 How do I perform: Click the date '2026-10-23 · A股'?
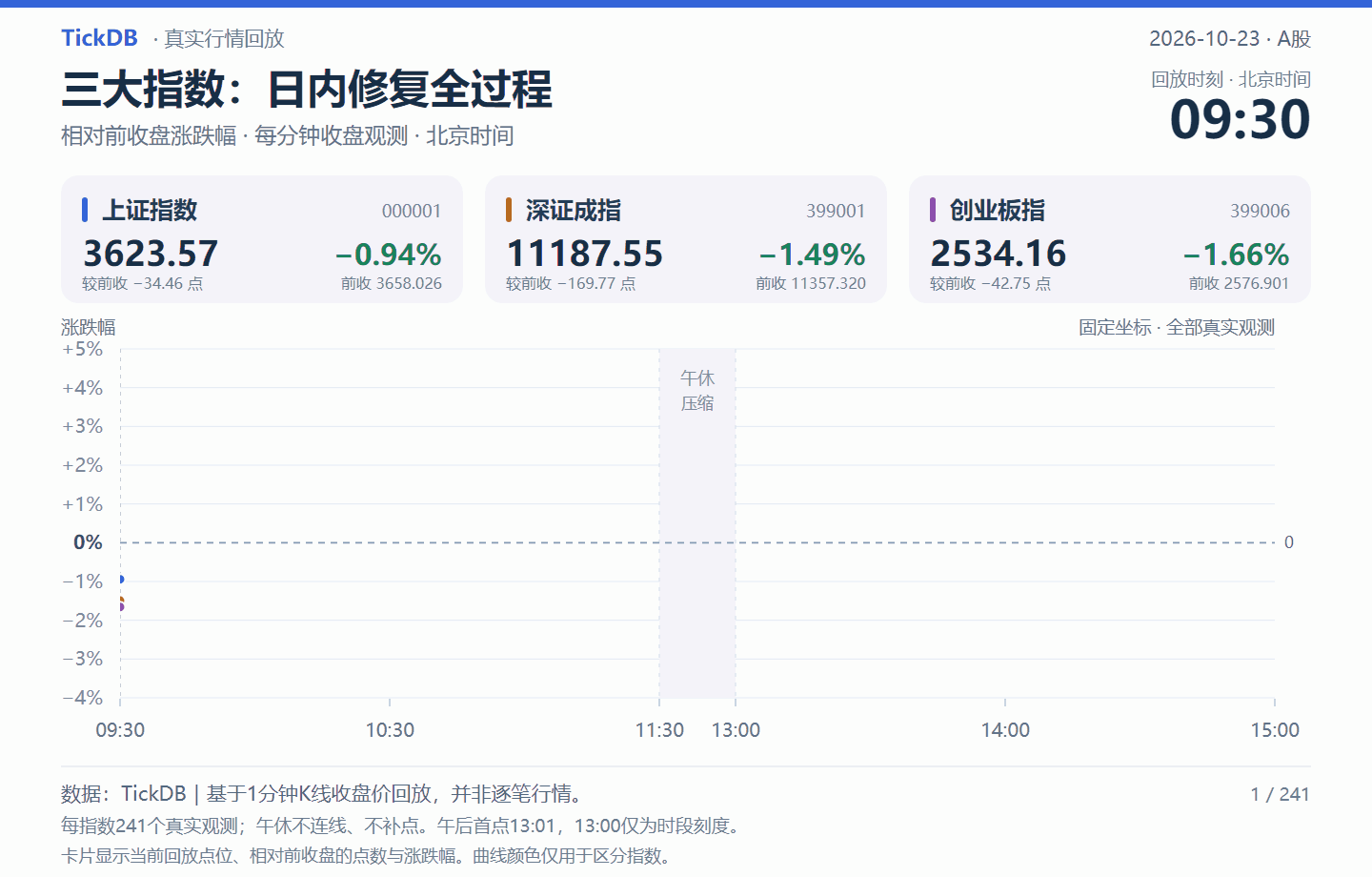pos(1229,39)
